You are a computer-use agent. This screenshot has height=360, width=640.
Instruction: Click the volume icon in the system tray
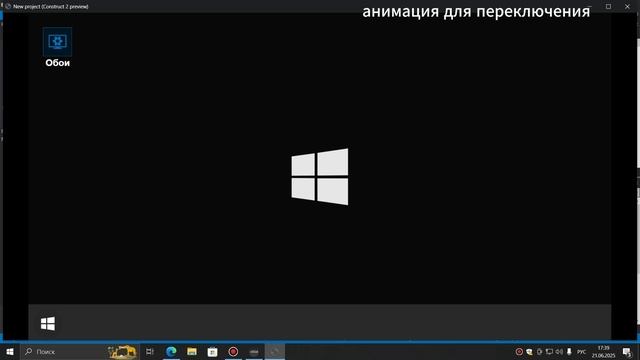tap(559, 351)
